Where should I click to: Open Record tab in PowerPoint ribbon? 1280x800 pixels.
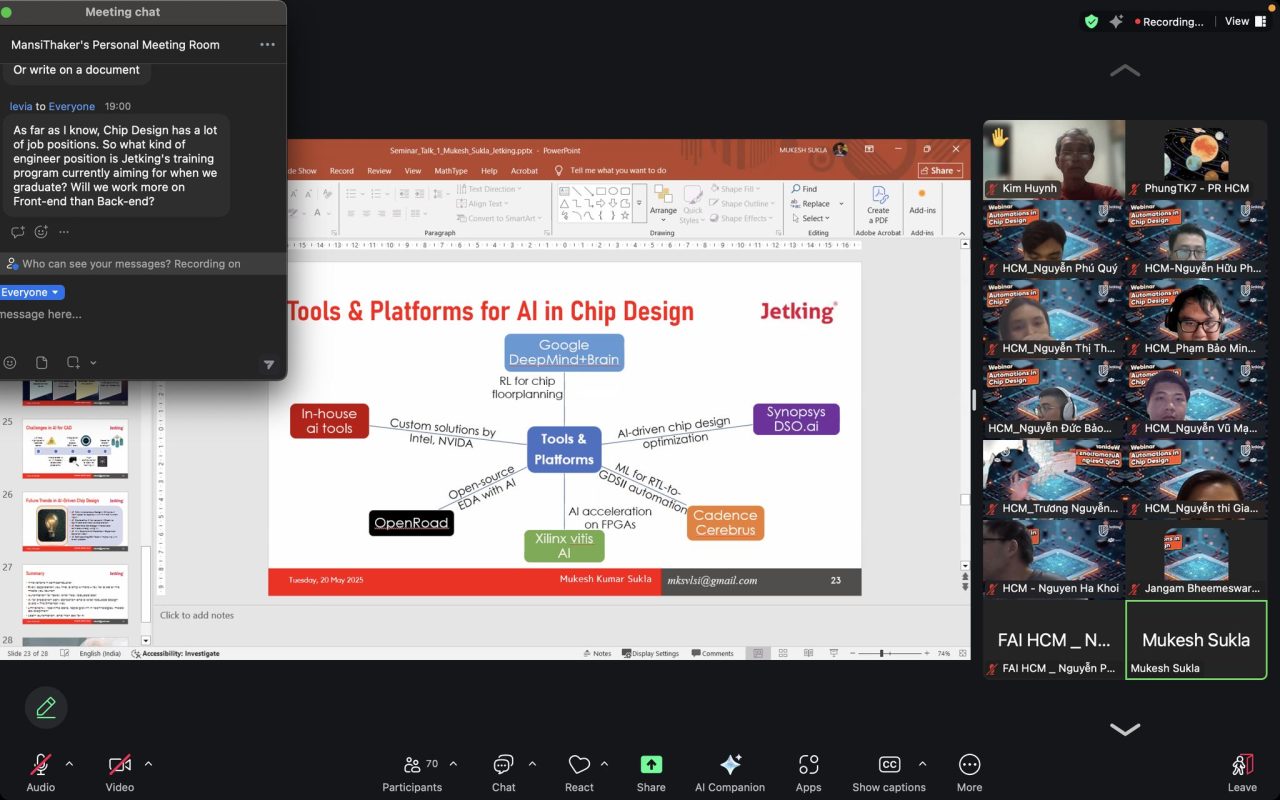point(342,171)
